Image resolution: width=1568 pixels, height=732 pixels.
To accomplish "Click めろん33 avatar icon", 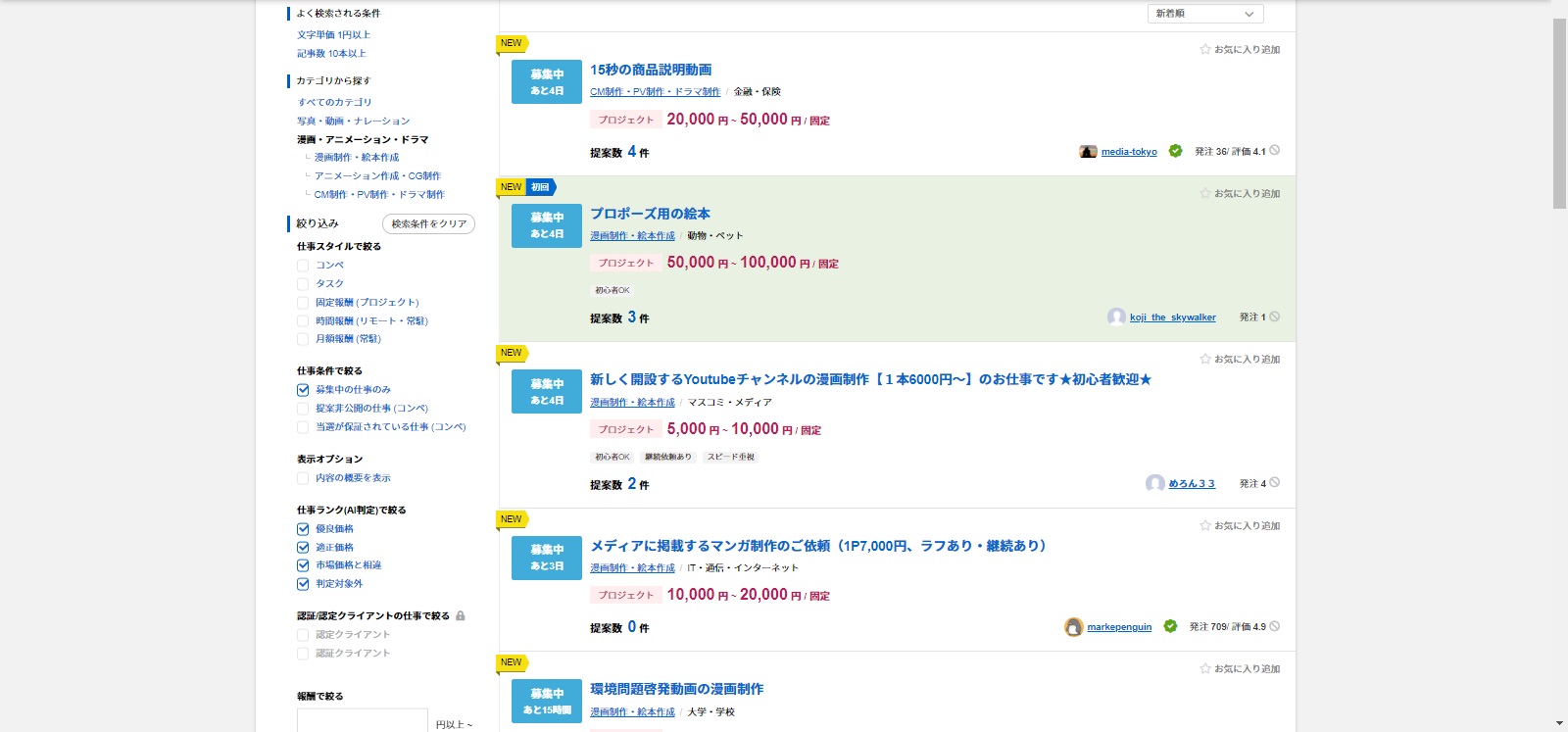I will (1155, 483).
